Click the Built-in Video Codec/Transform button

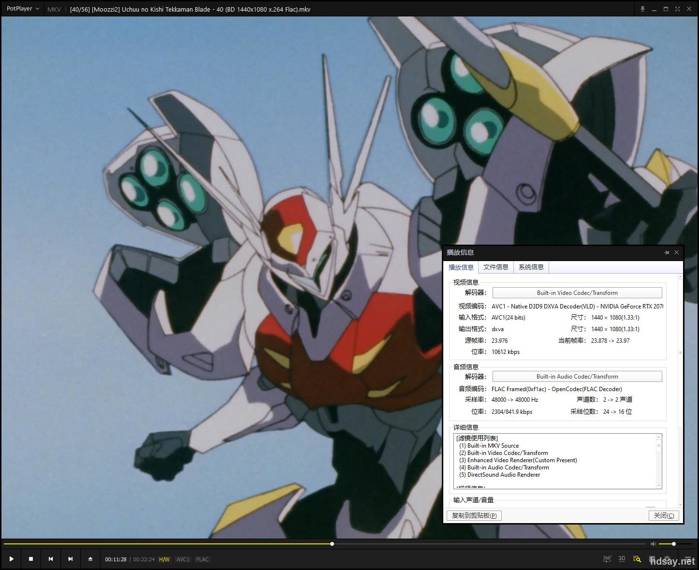coord(577,293)
